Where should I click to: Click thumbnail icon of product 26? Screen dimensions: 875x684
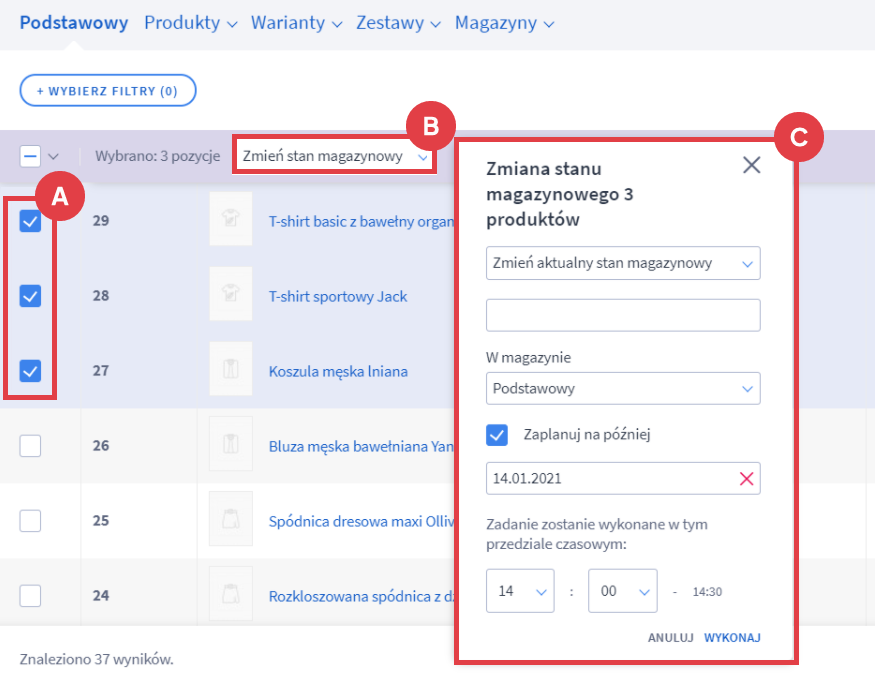pyautogui.click(x=230, y=446)
